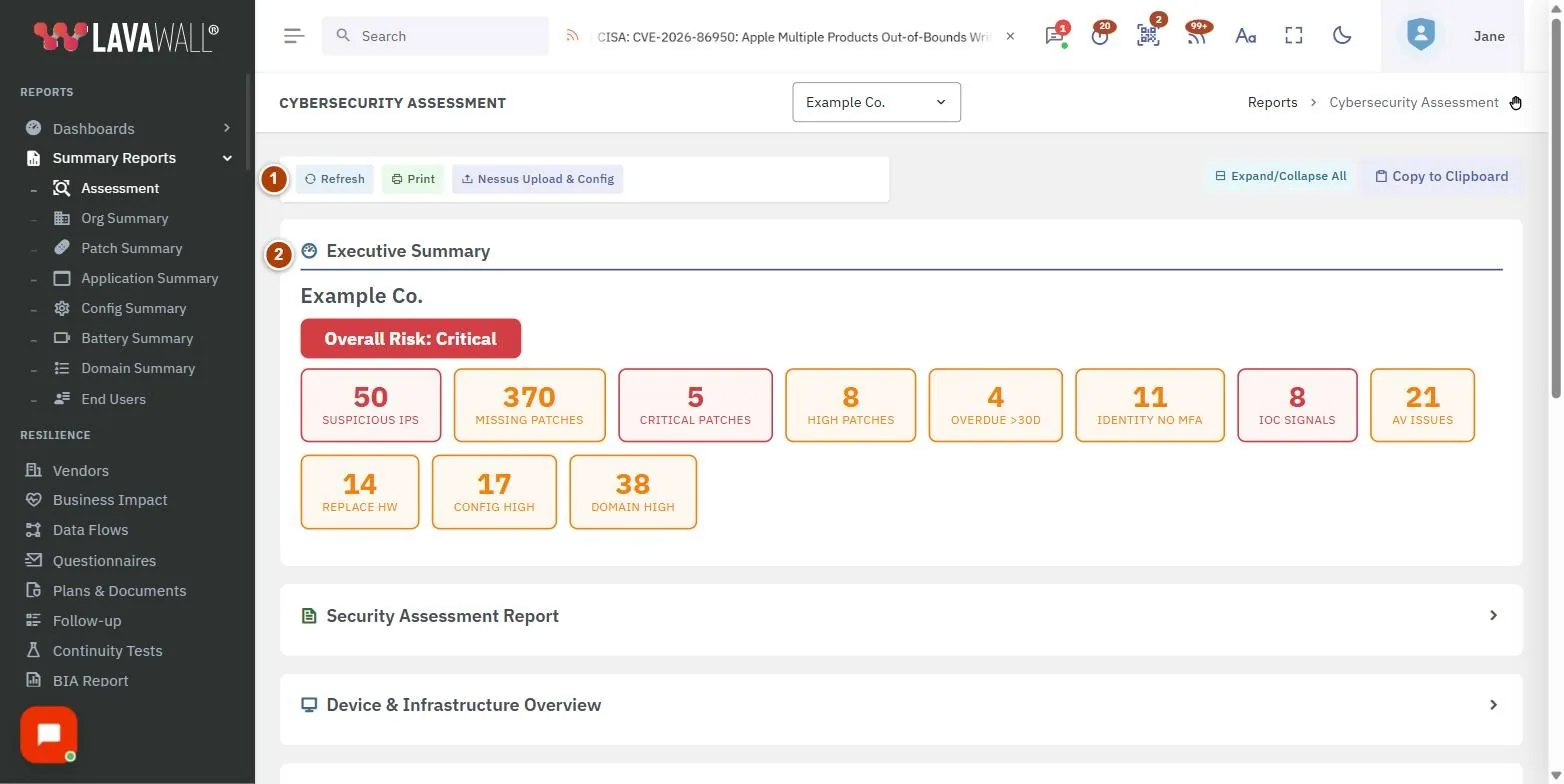Expand the Security Assessment Report section
Screen dimensions: 1564x784
click(x=901, y=616)
